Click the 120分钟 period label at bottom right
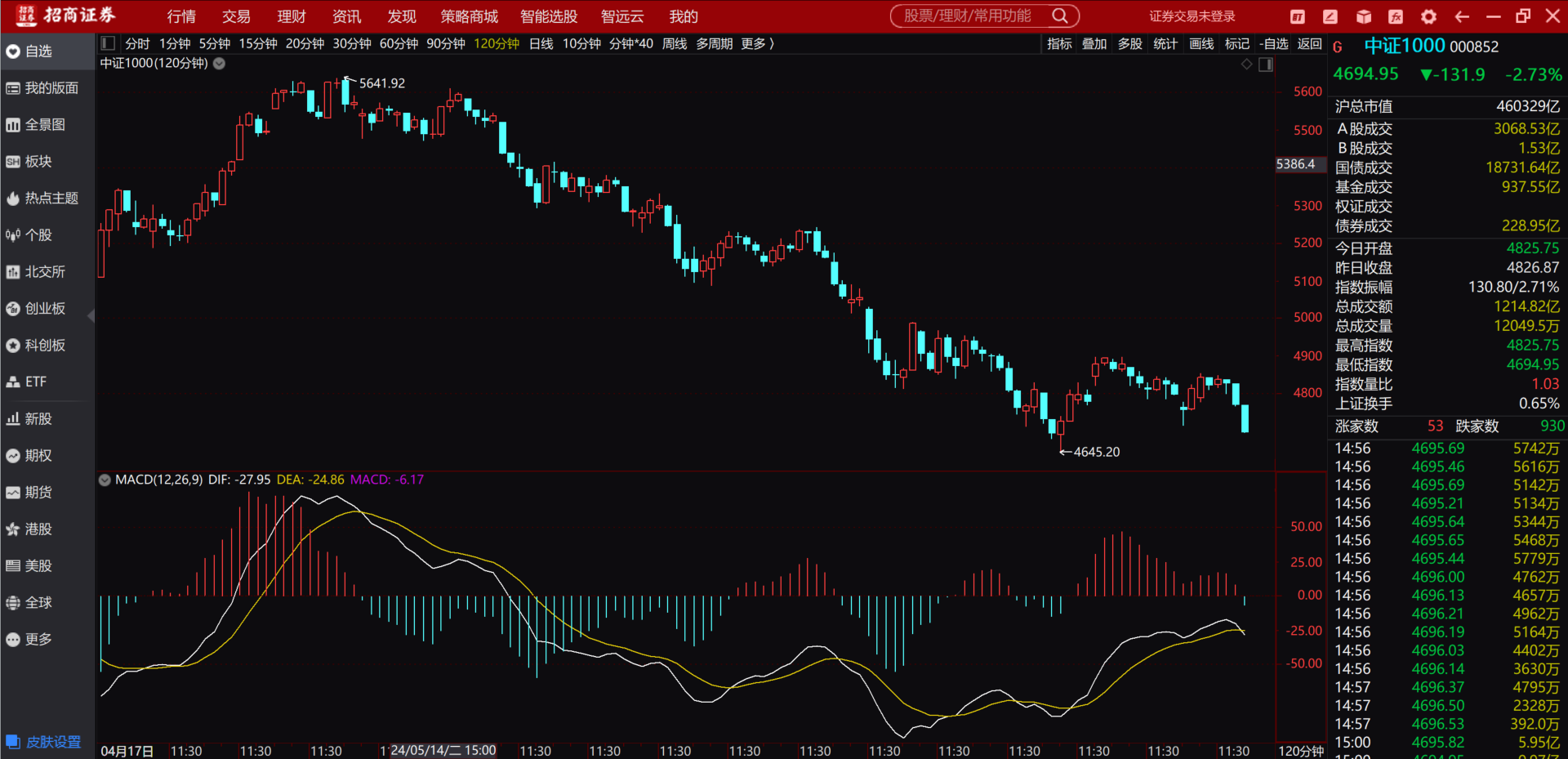Viewport: 1568px width, 759px height. (x=1300, y=751)
